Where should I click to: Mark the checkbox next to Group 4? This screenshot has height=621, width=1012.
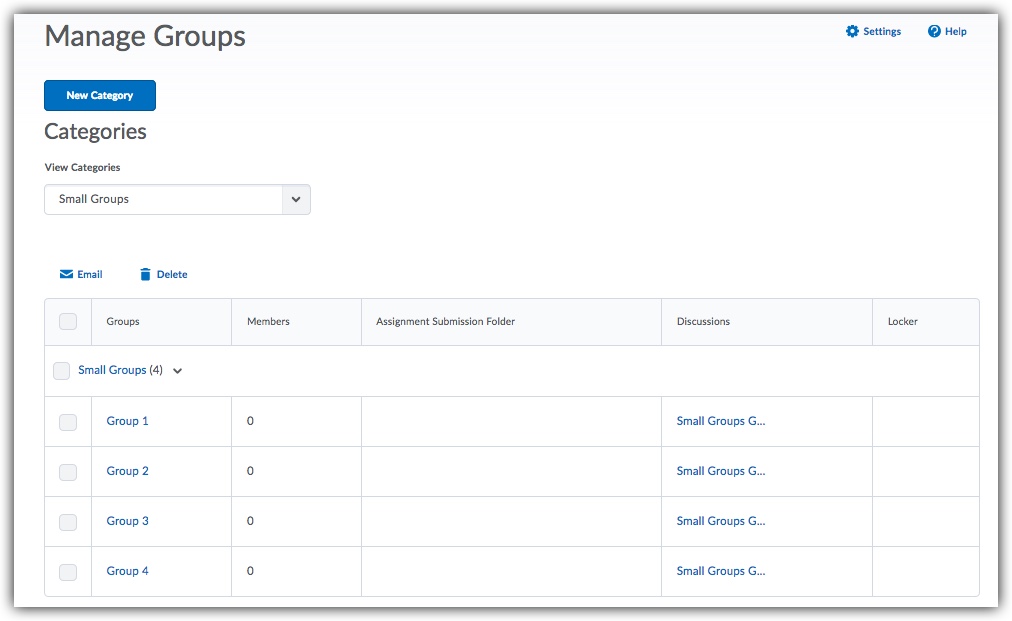pos(68,572)
